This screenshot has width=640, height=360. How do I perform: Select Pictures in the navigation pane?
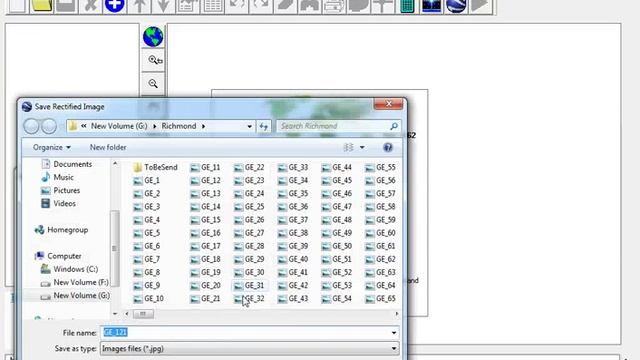[60, 190]
